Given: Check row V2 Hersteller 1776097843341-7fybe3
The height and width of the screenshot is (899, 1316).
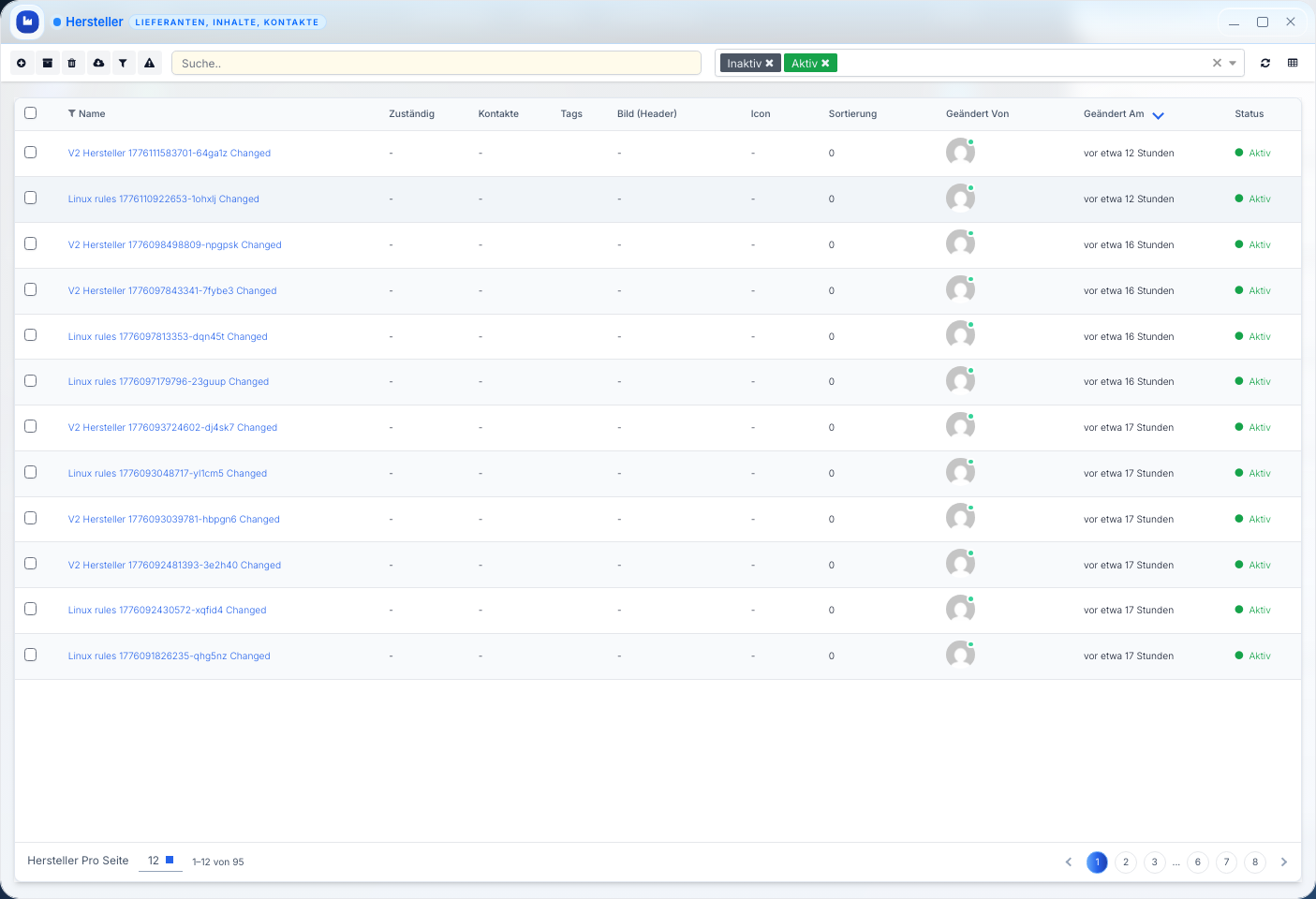Looking at the screenshot, I should coord(31,289).
